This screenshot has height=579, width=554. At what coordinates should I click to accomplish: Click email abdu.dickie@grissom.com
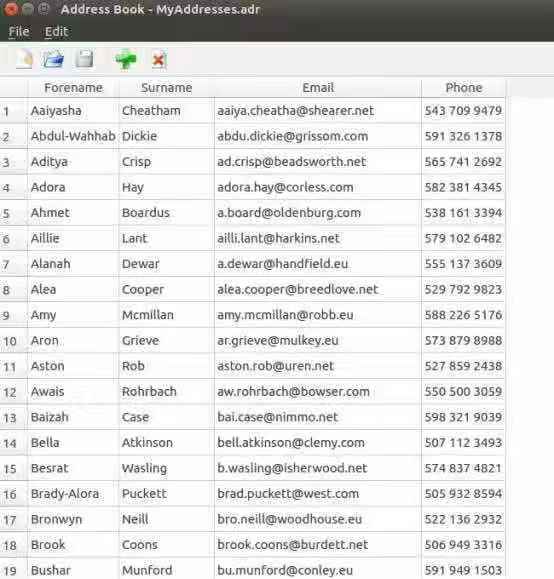[x=318, y=136]
